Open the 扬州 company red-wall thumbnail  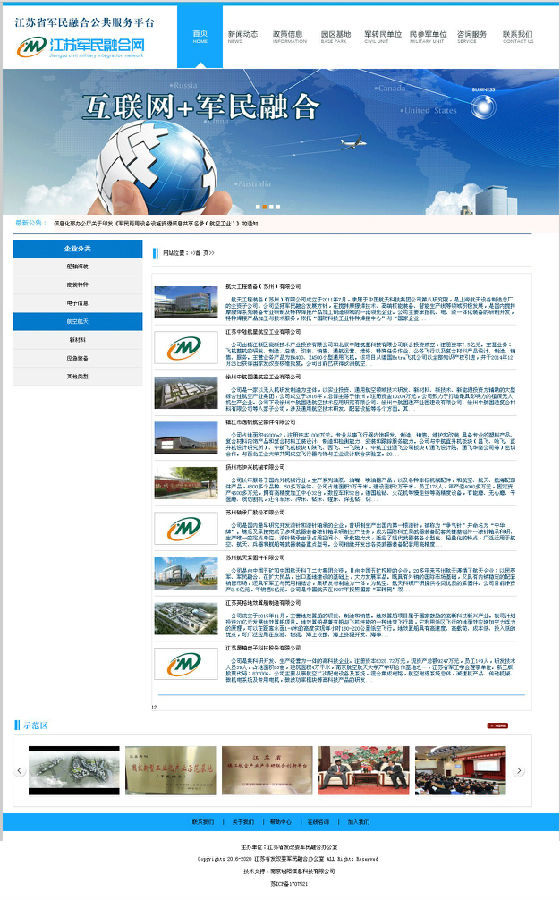tap(186, 483)
